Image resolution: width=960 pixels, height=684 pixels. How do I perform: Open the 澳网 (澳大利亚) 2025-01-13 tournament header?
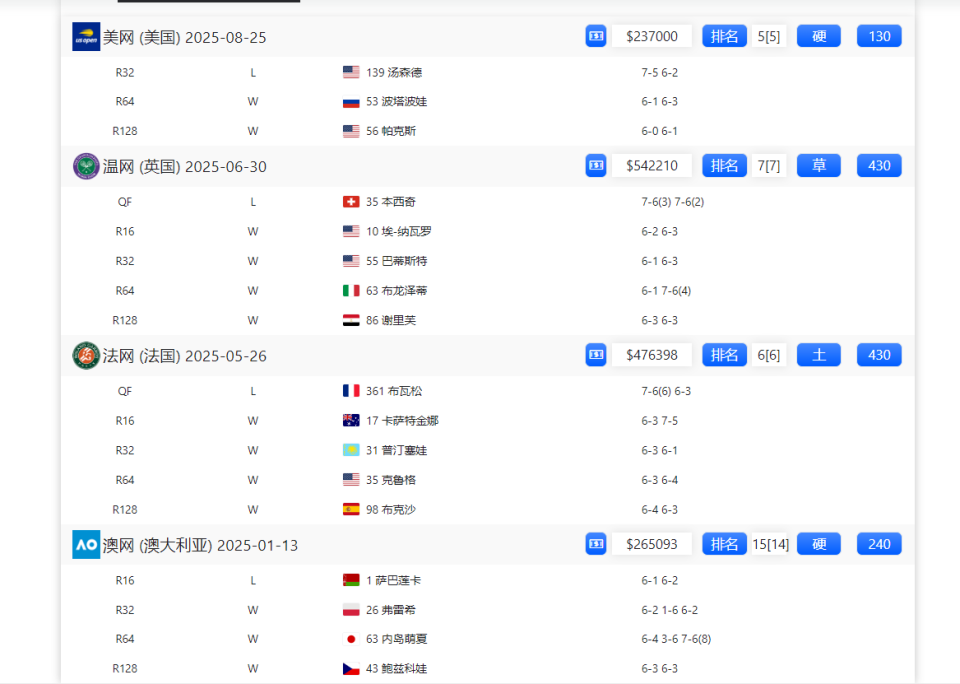(200, 545)
